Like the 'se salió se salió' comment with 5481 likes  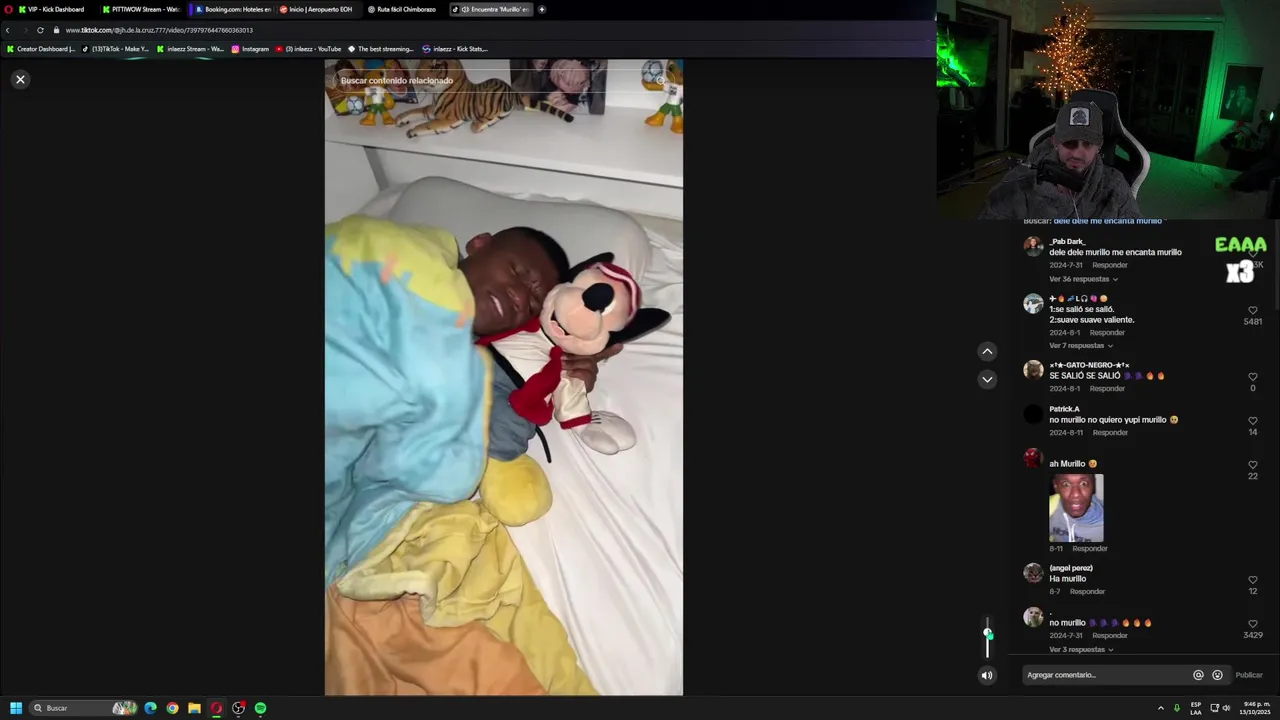[1252, 311]
